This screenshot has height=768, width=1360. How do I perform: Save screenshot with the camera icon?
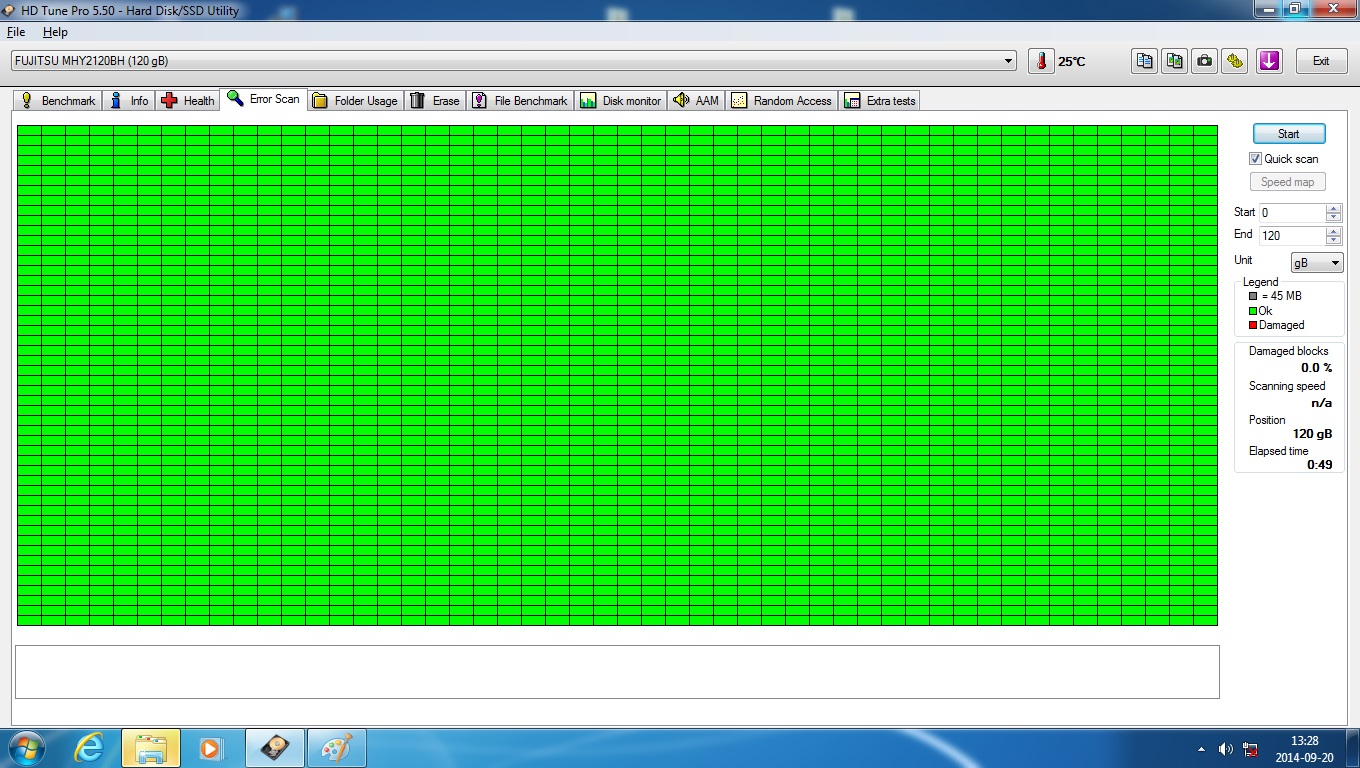coord(1205,61)
